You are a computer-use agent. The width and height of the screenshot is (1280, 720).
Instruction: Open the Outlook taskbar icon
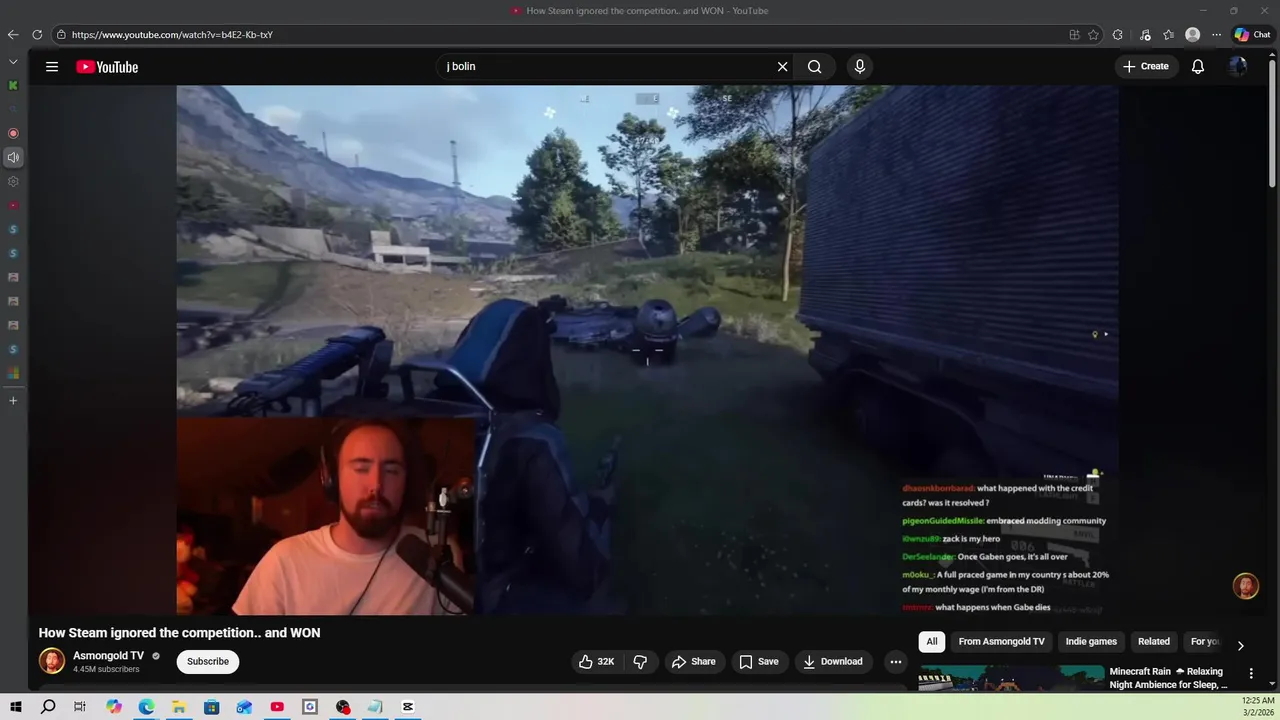244,707
